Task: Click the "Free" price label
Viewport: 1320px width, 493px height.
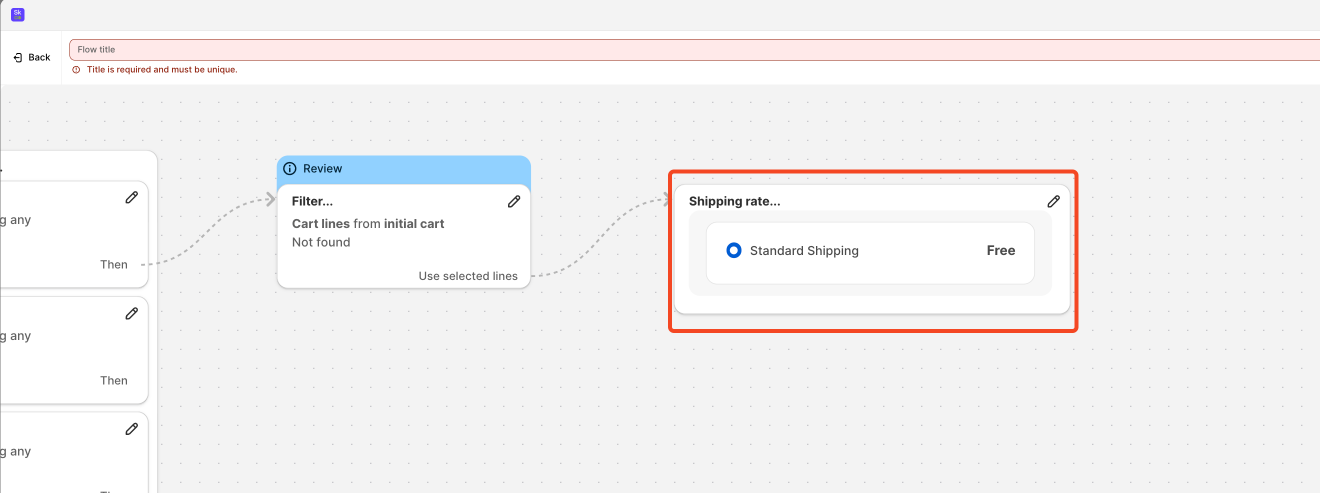Action: click(x=1001, y=251)
